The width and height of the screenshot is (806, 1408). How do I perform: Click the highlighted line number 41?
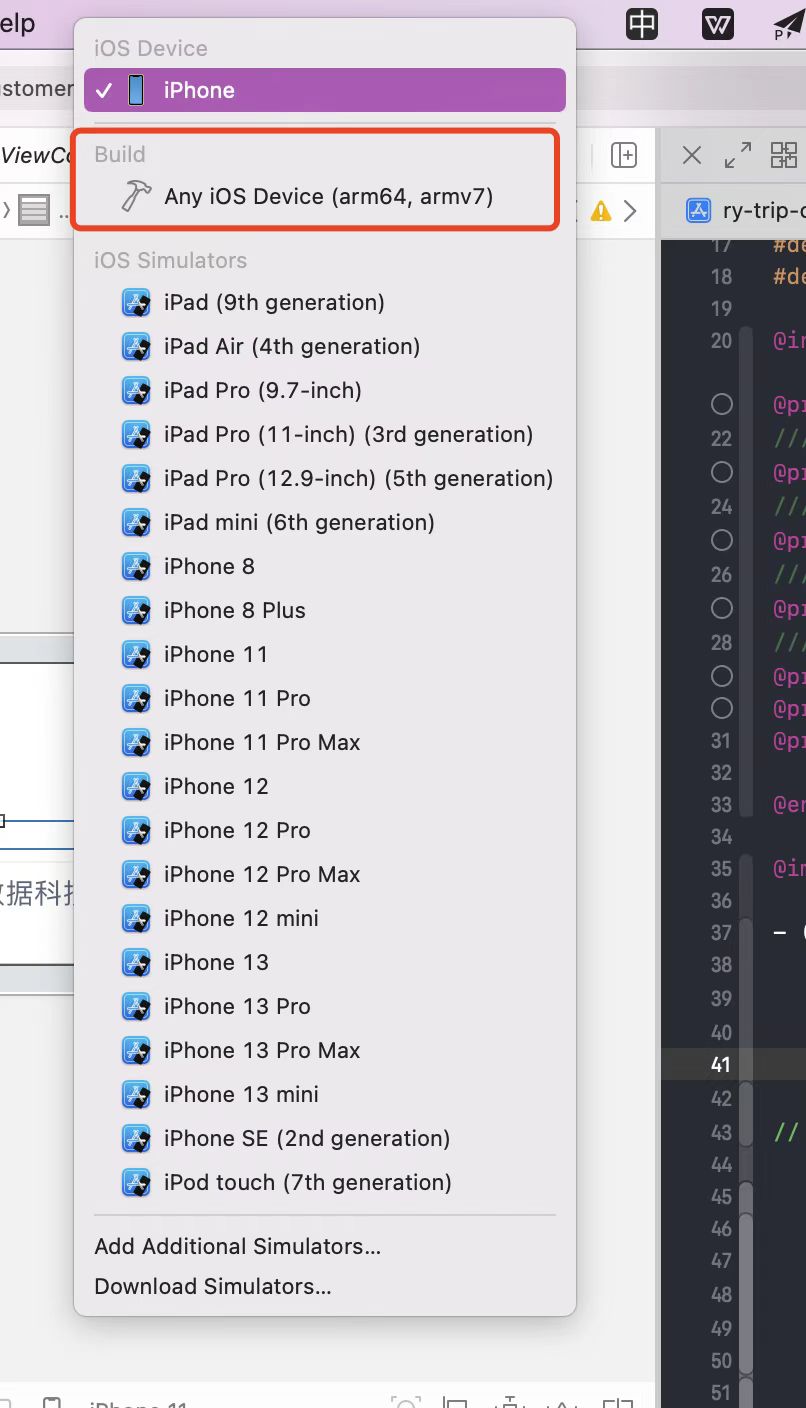[x=721, y=1064]
